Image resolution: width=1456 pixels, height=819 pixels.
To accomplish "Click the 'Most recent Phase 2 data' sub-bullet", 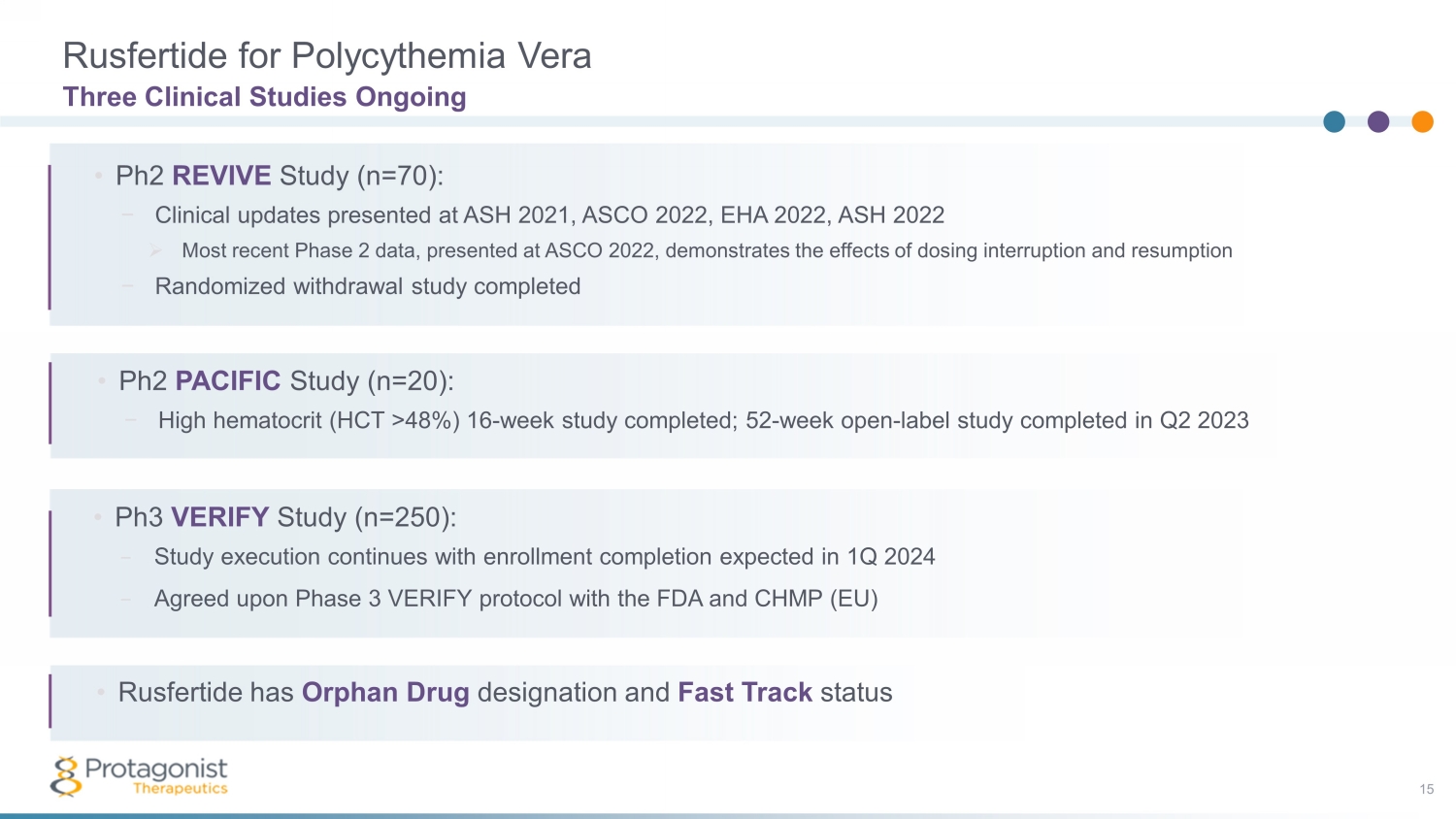I will click(x=707, y=251).
